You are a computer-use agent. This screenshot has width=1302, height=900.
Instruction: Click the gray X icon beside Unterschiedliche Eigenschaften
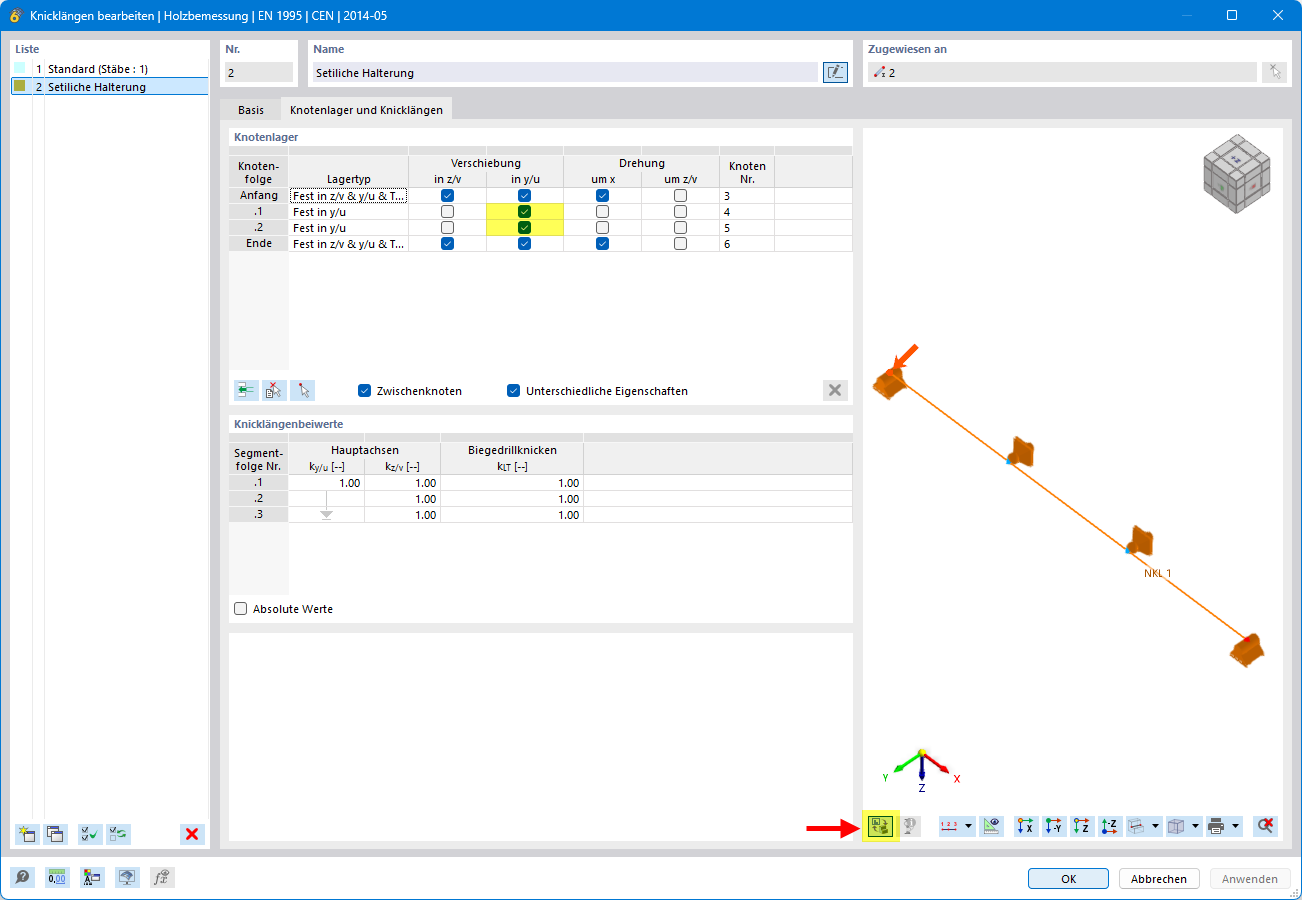835,391
